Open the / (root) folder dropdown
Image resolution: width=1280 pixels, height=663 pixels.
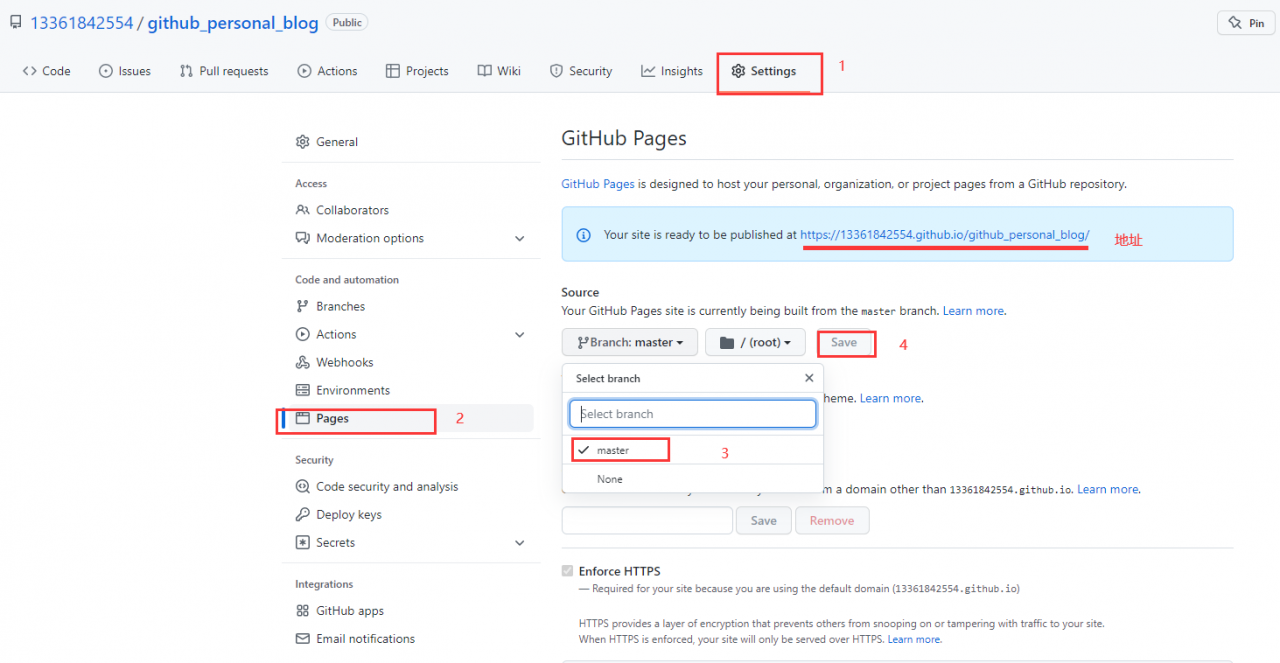click(x=755, y=342)
